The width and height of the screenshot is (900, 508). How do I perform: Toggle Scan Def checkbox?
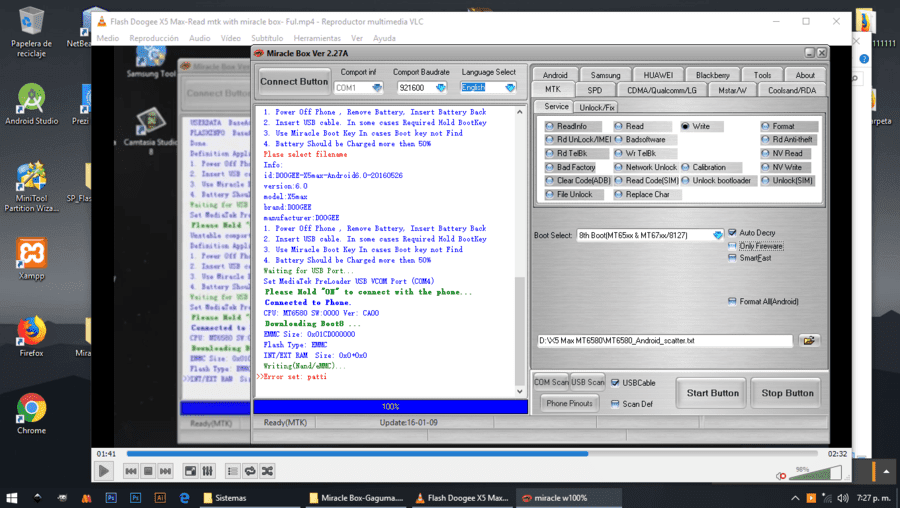coord(615,404)
